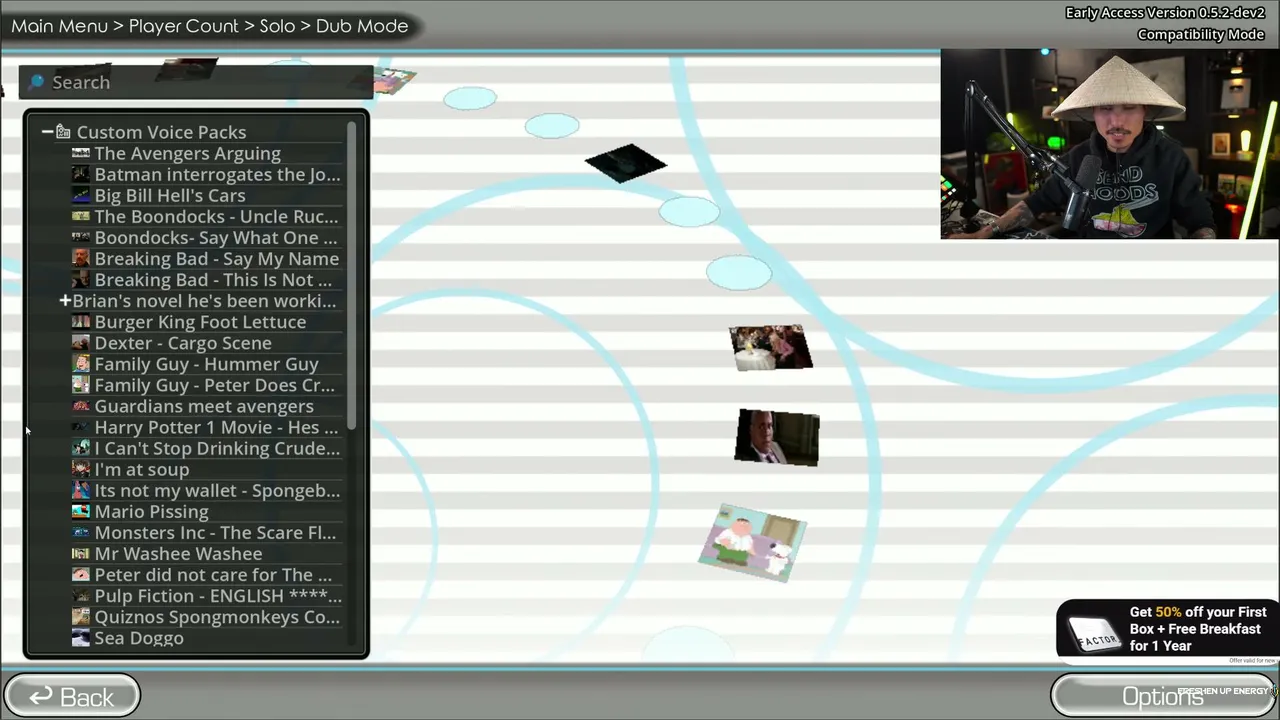Screen dimensions: 1280x720
Task: Collapse the Custom Voice Packs folder
Action: [x=47, y=132]
